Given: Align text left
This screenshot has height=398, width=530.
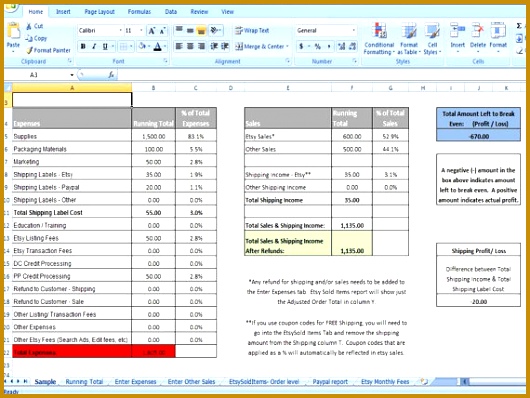Looking at the screenshot, I should click(179, 46).
